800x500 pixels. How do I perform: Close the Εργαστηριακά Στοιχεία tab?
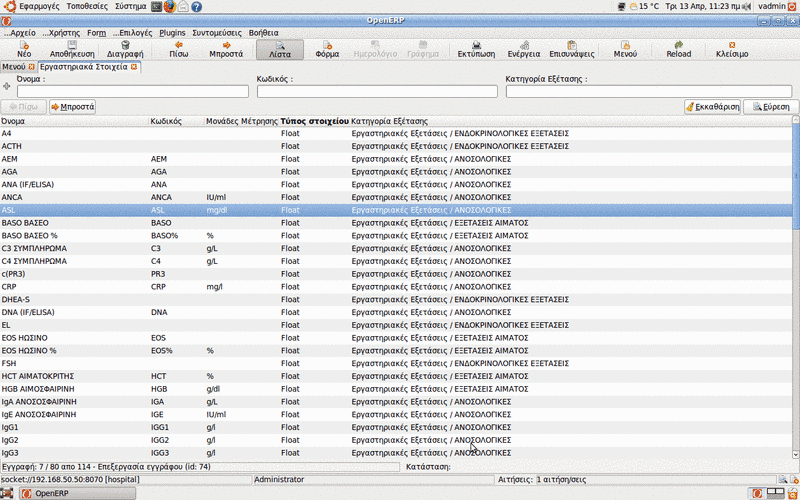click(134, 67)
